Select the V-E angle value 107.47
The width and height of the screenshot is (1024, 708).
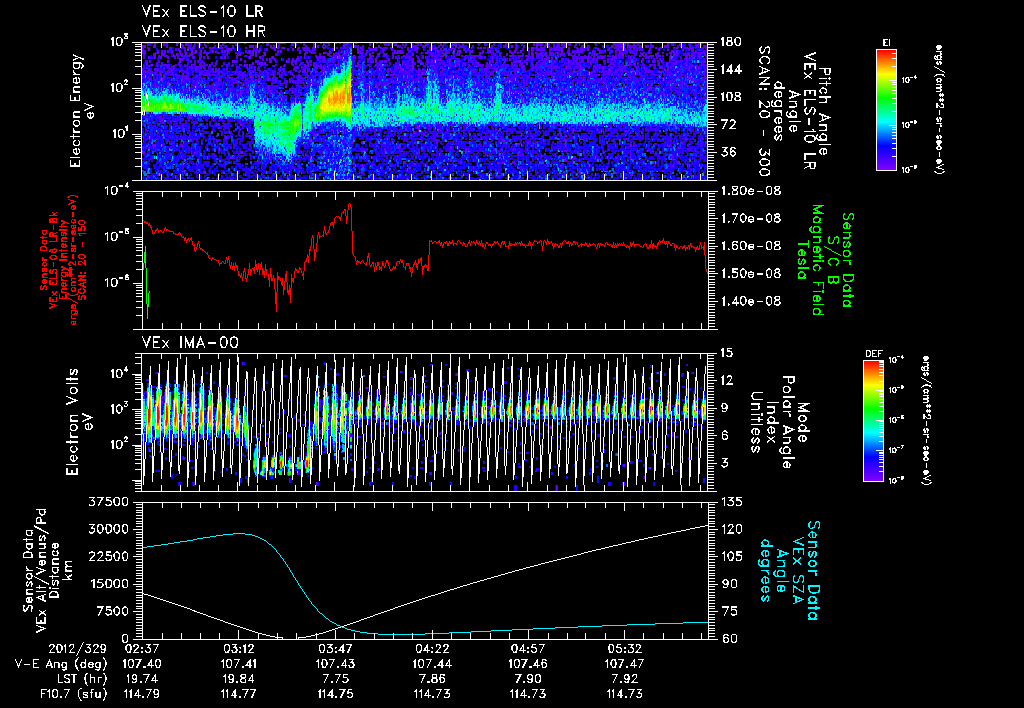(x=625, y=664)
